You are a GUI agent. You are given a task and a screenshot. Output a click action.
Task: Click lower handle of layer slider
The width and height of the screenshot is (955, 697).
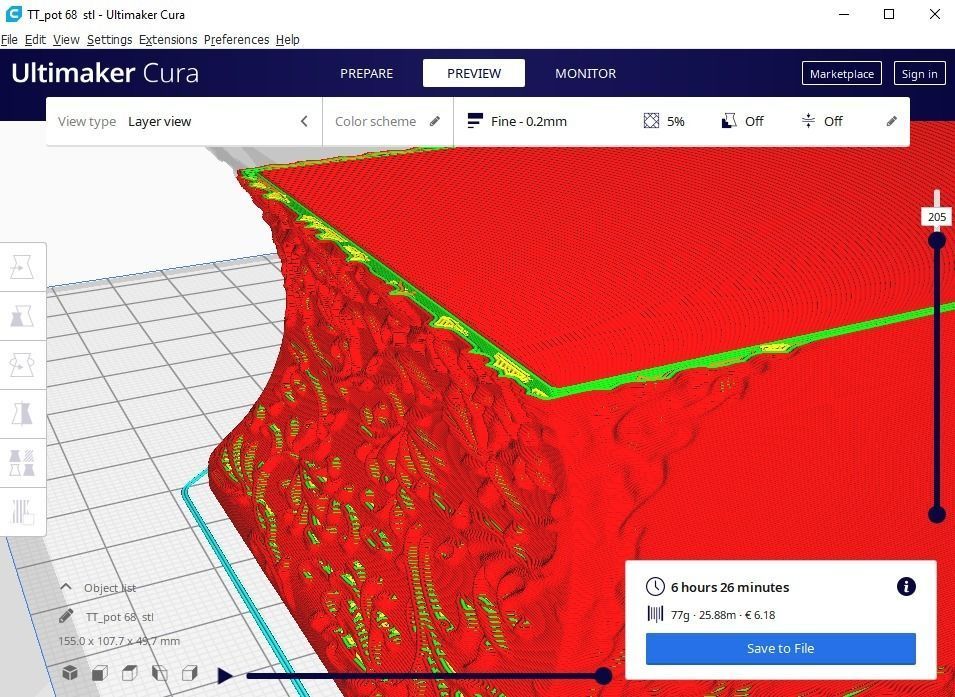click(x=937, y=515)
